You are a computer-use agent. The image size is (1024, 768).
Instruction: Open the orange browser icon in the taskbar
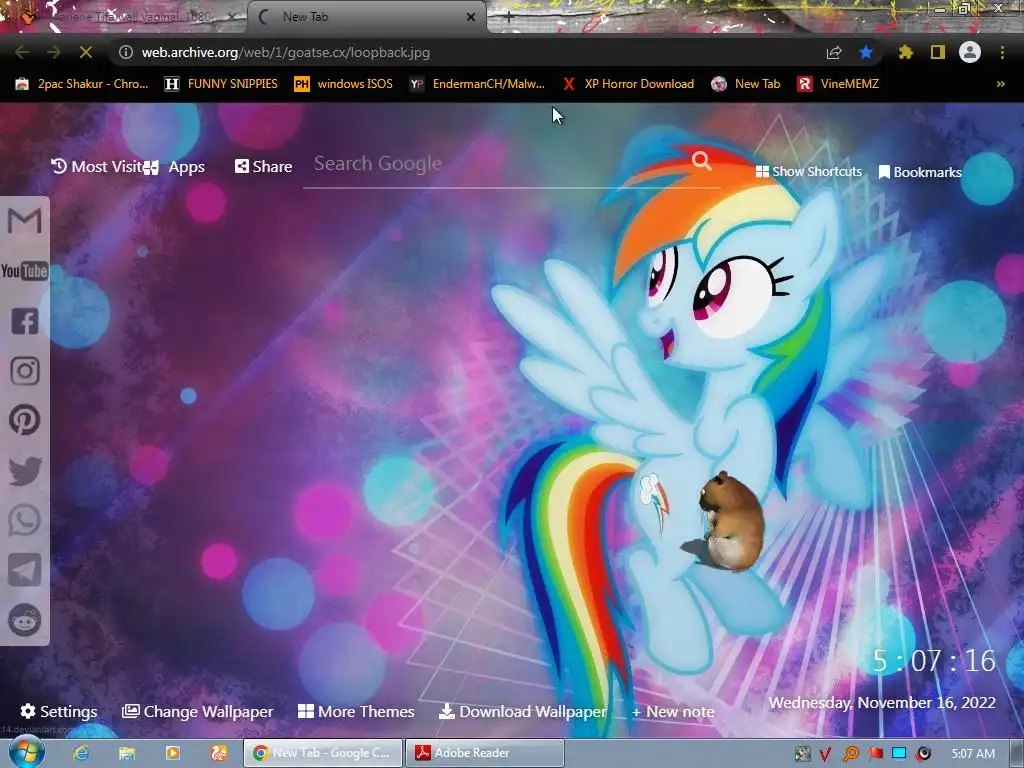(x=218, y=753)
